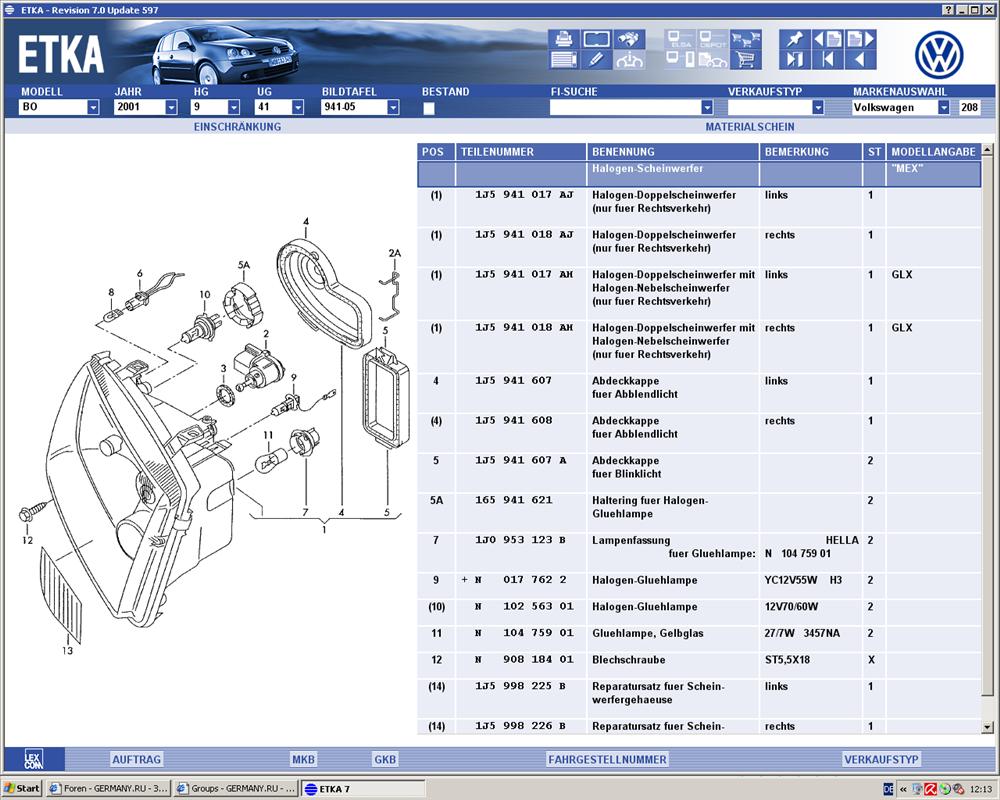1000x800 pixels.
Task: Jump to first entry arrow icon
Action: [x=828, y=60]
